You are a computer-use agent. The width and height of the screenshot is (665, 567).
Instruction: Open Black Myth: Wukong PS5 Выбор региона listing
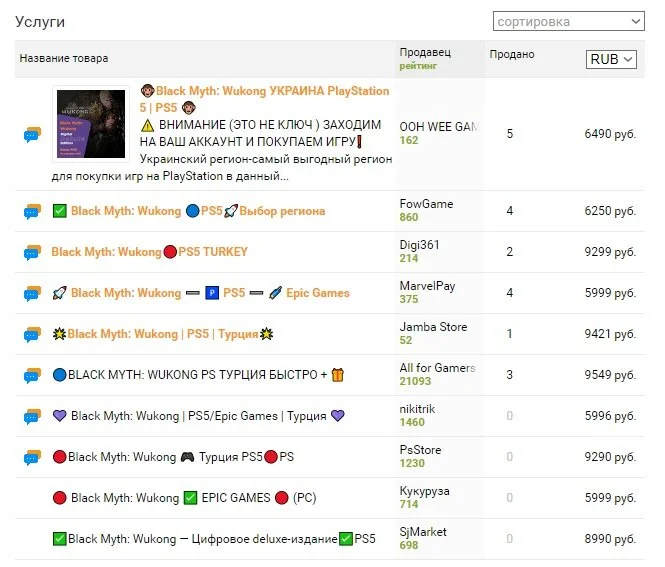[x=189, y=211]
